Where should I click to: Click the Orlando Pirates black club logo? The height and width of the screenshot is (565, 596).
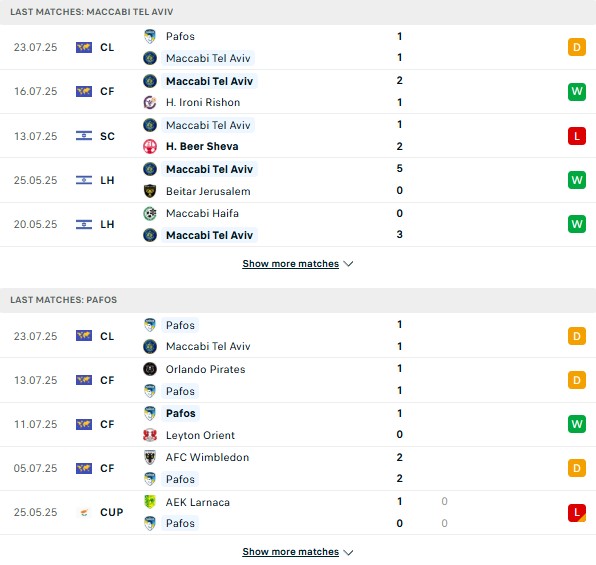(150, 369)
